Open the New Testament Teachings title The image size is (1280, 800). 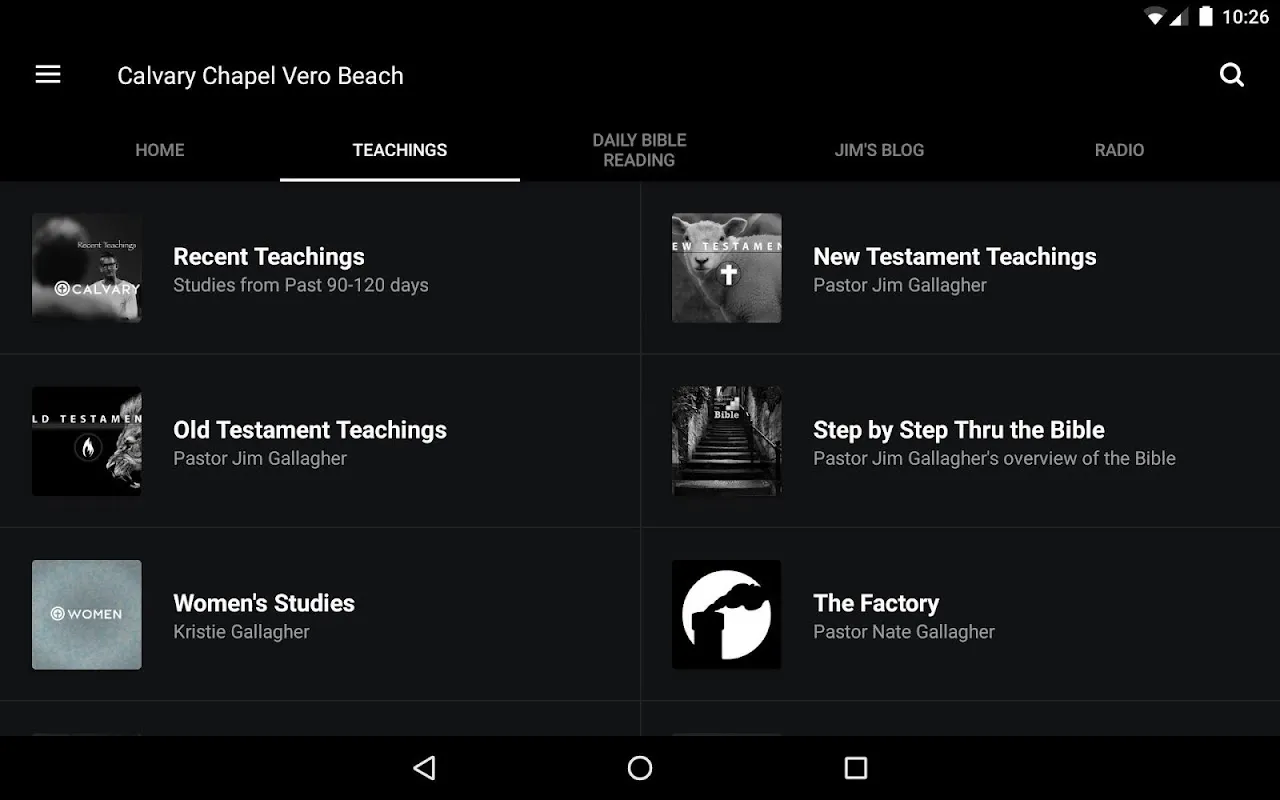pos(954,257)
